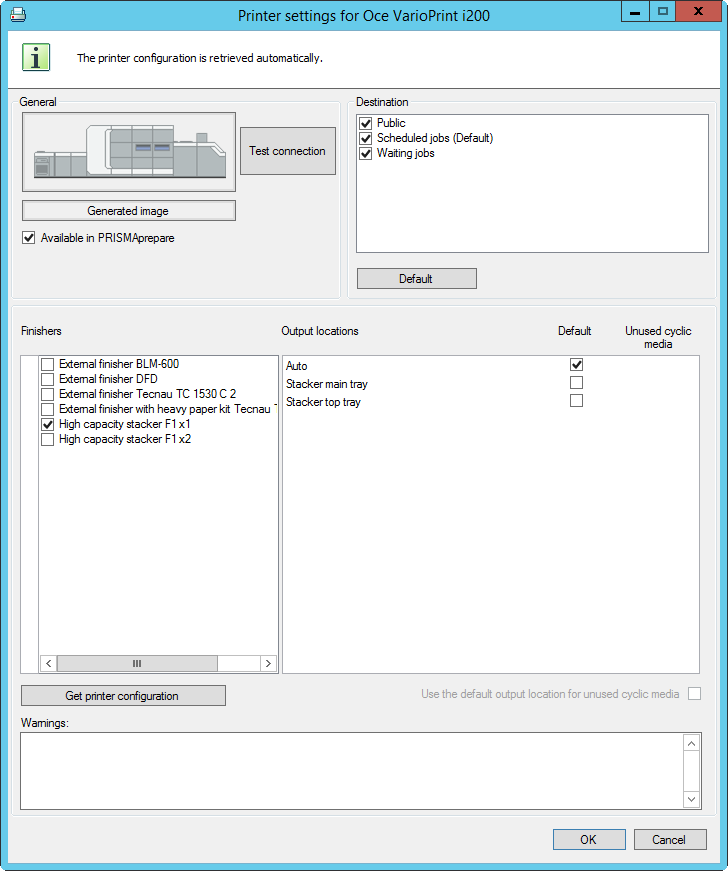Click the Cancel button
The height and width of the screenshot is (871, 728).
pyautogui.click(x=670, y=839)
